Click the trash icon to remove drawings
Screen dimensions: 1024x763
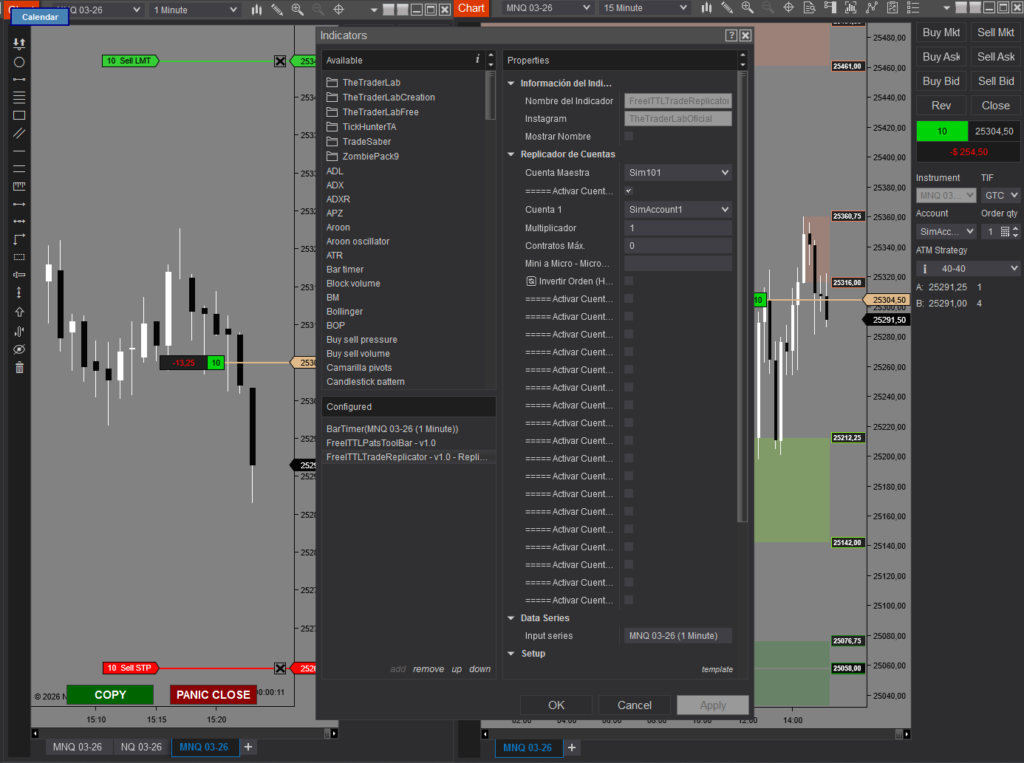tap(19, 367)
